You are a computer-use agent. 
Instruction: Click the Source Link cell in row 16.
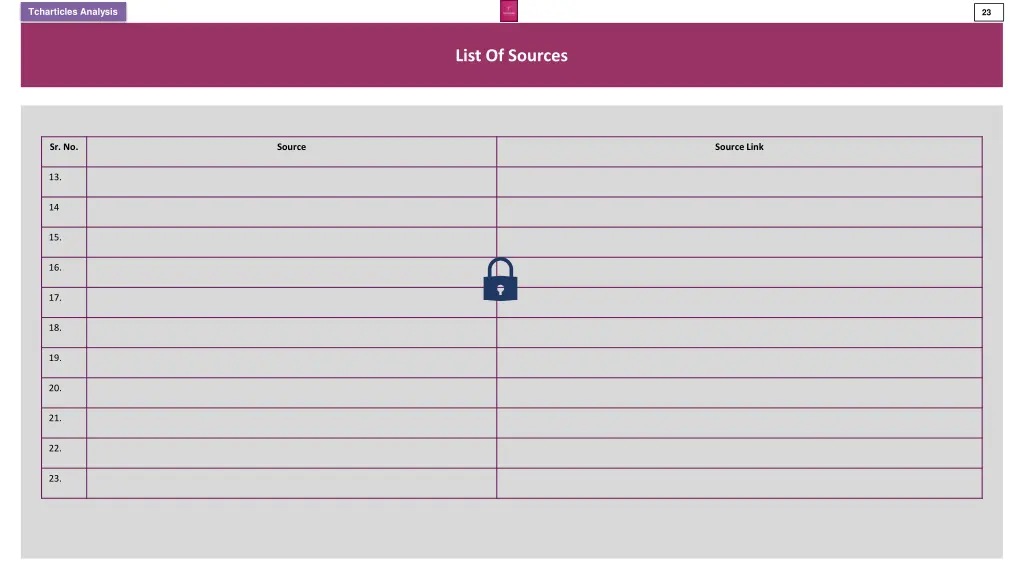tap(739, 272)
